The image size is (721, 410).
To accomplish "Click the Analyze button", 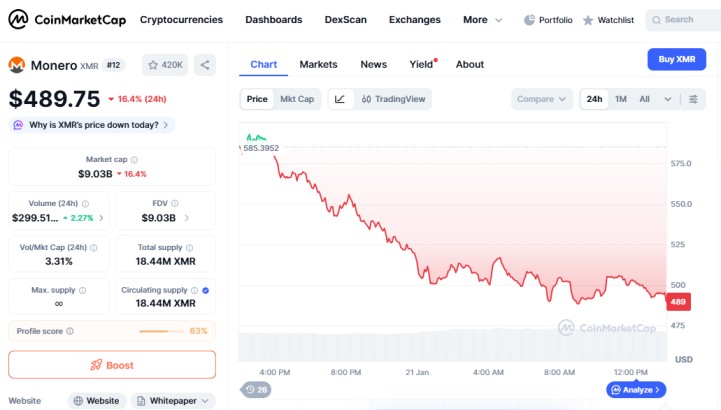I will tap(636, 390).
